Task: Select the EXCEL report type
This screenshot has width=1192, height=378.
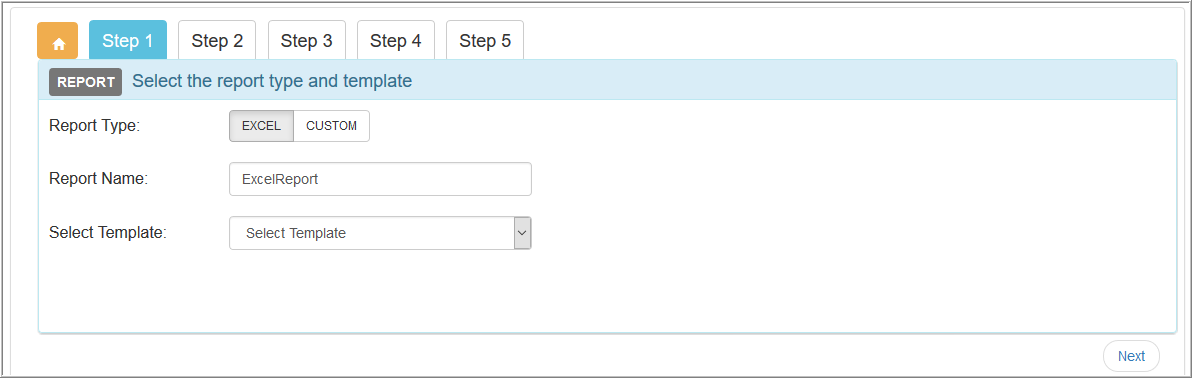Action: 262,126
